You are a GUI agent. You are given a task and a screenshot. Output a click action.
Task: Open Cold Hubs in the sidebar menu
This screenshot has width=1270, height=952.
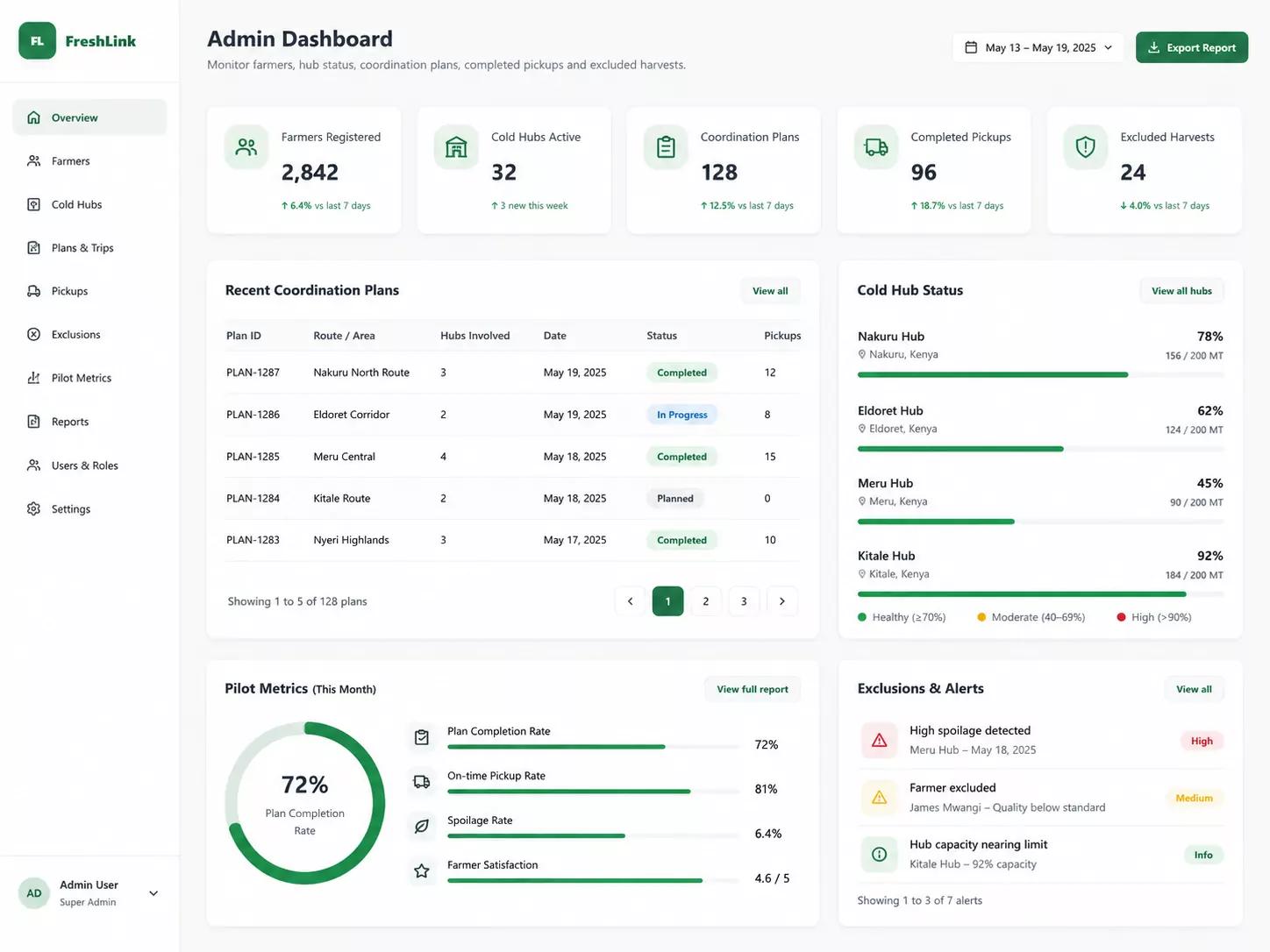[89, 204]
